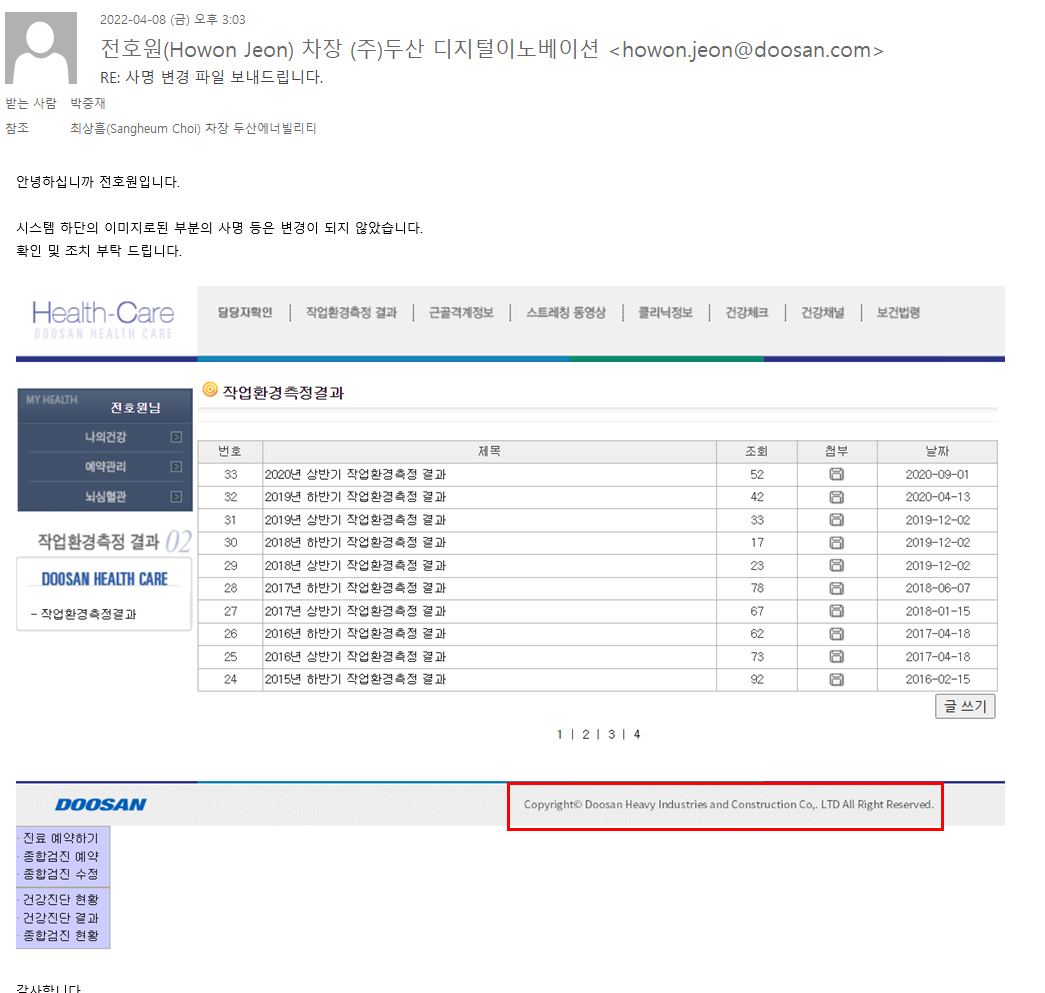Download attachment for row 28
The width and height of the screenshot is (1045, 993).
pyautogui.click(x=836, y=588)
